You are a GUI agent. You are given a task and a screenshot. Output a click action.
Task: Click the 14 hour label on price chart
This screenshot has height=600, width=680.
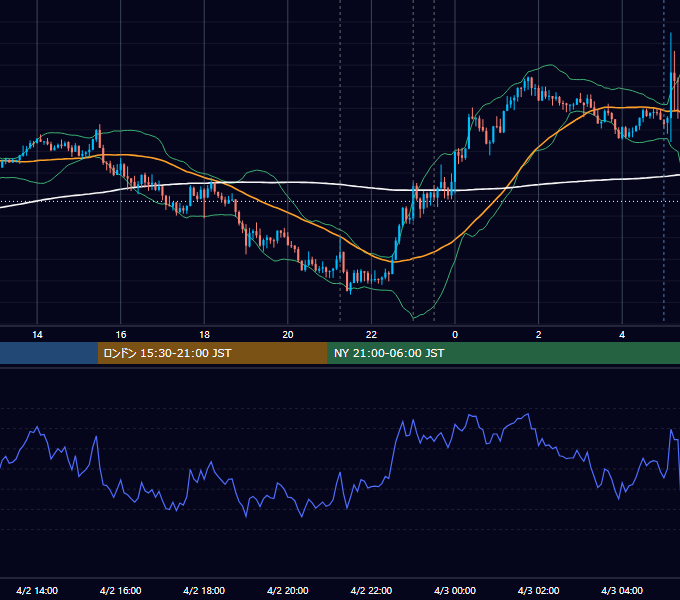[37, 335]
